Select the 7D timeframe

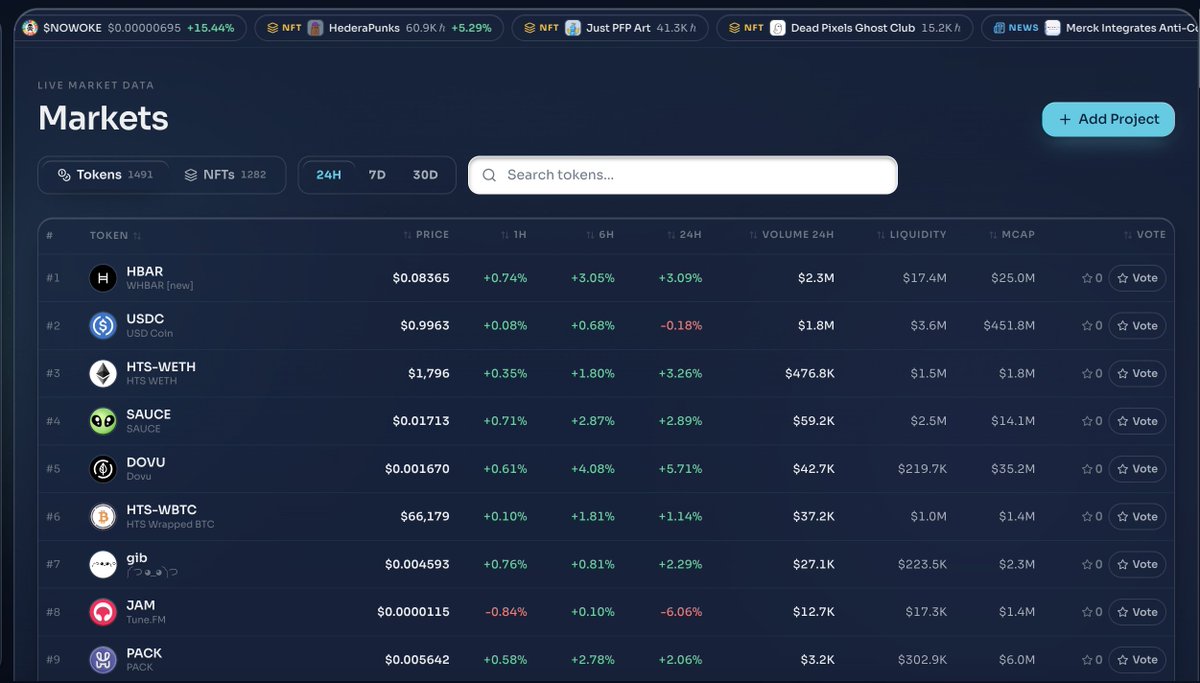377,175
